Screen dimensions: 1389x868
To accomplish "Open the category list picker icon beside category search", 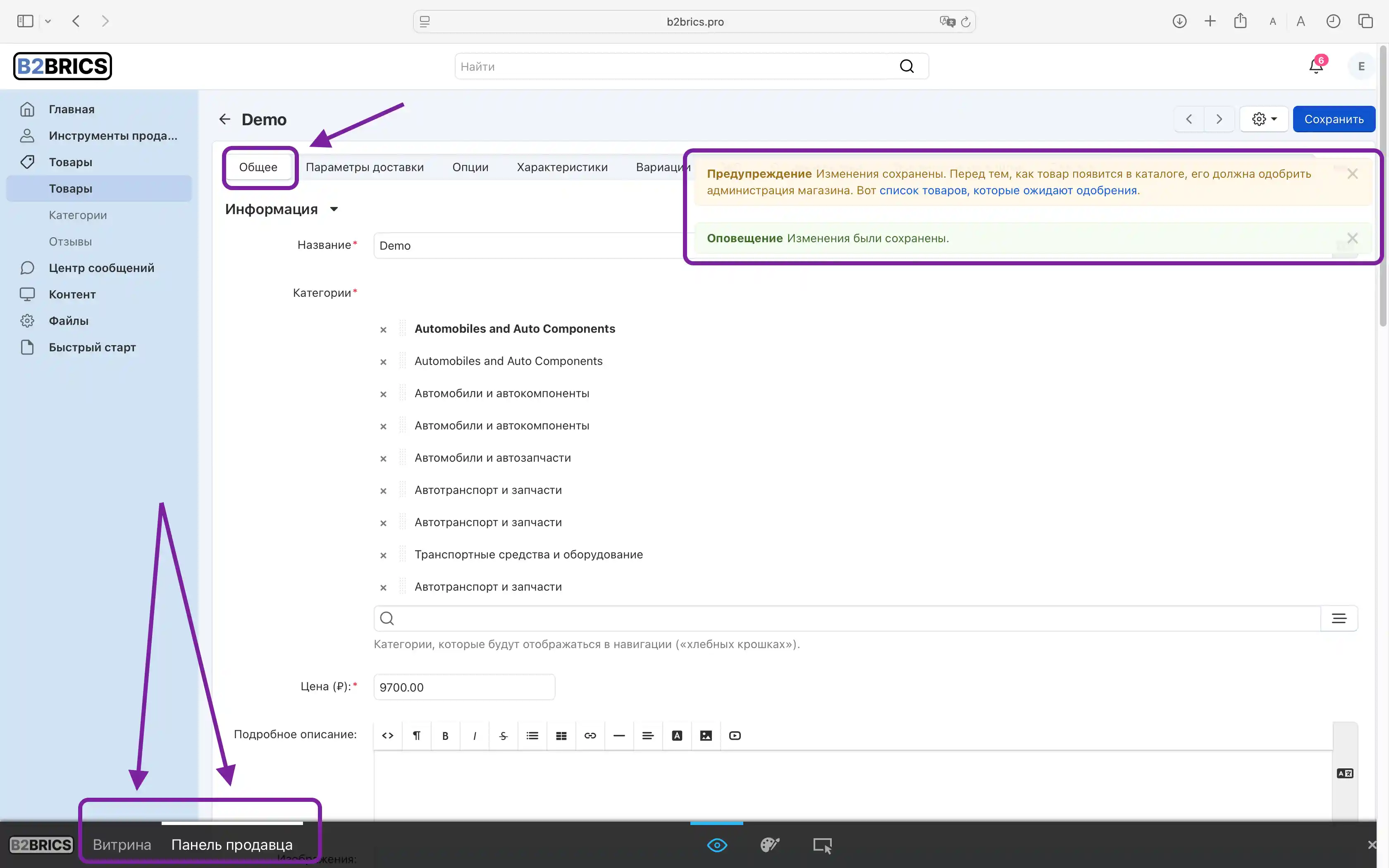I will [1339, 618].
